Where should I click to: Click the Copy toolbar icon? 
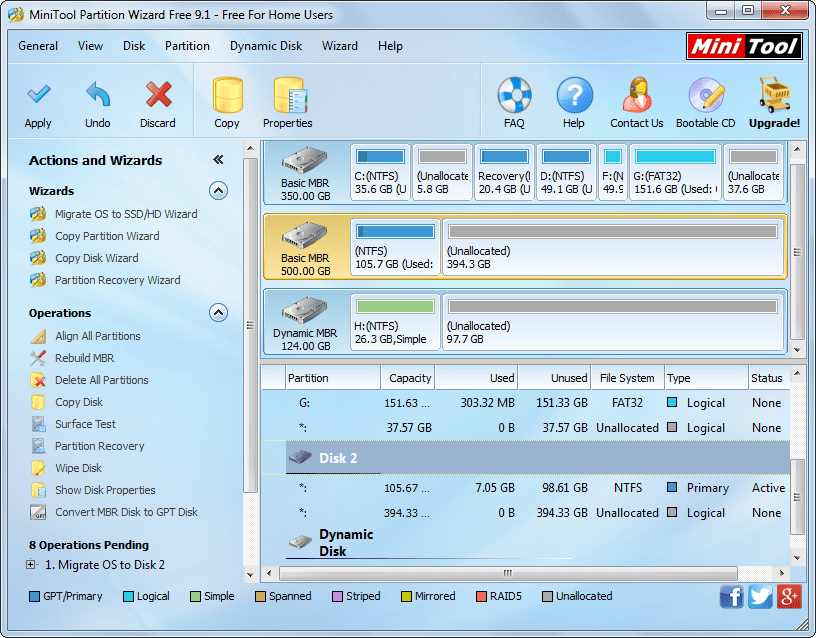(227, 95)
